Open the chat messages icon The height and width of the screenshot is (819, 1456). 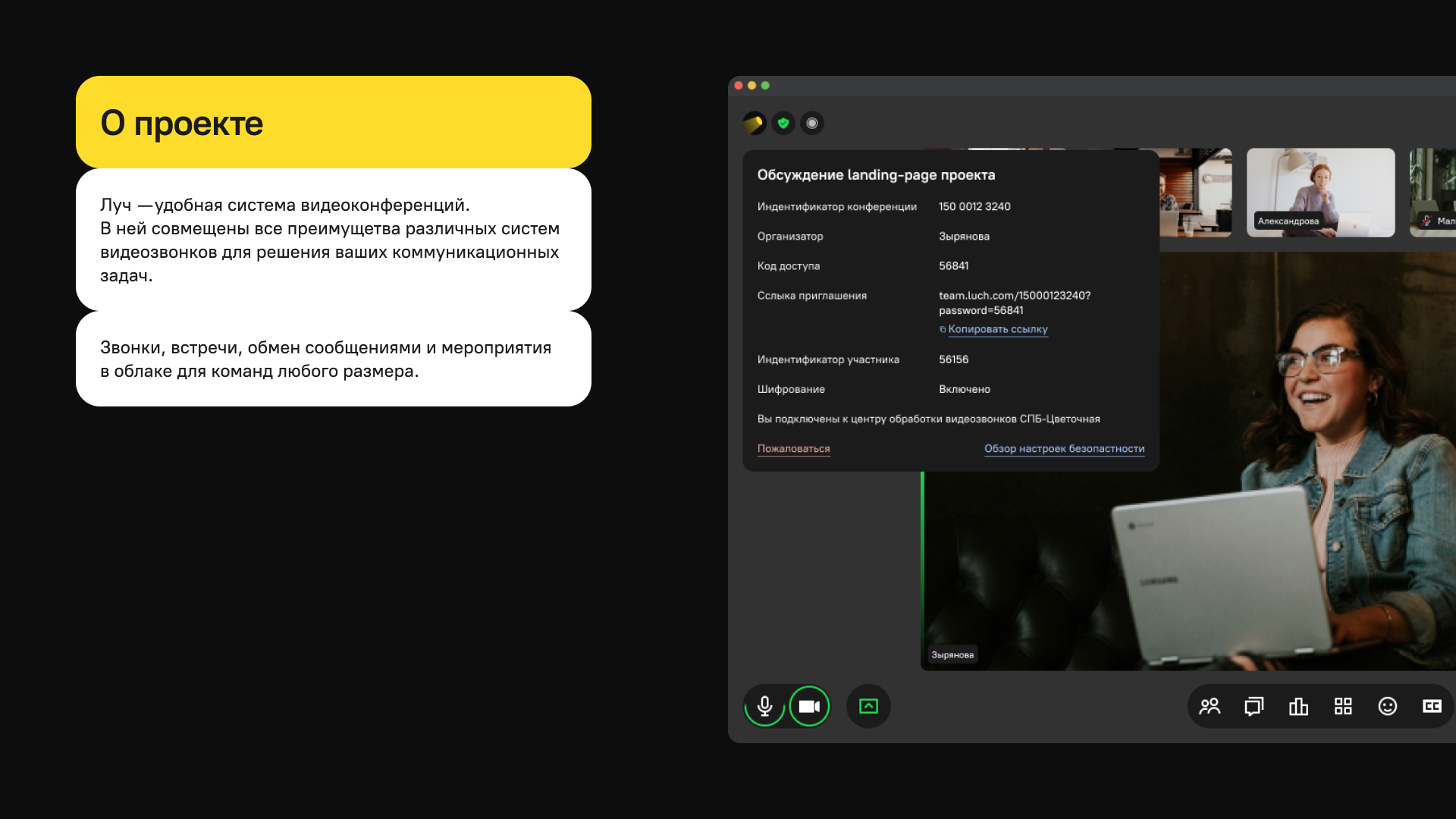(x=1254, y=707)
